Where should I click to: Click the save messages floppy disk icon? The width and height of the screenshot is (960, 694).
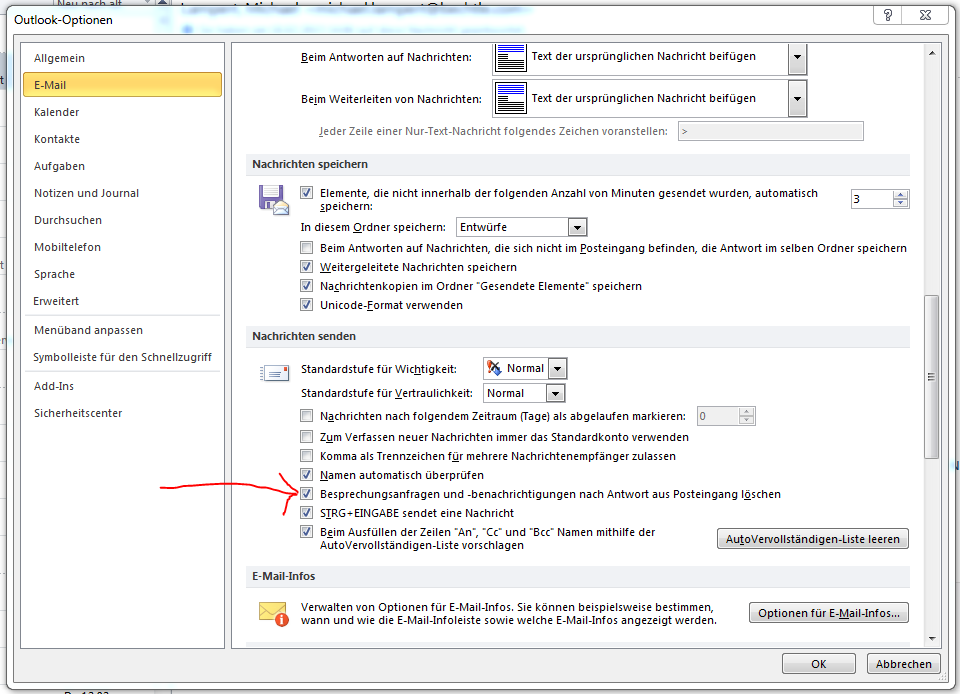(274, 200)
